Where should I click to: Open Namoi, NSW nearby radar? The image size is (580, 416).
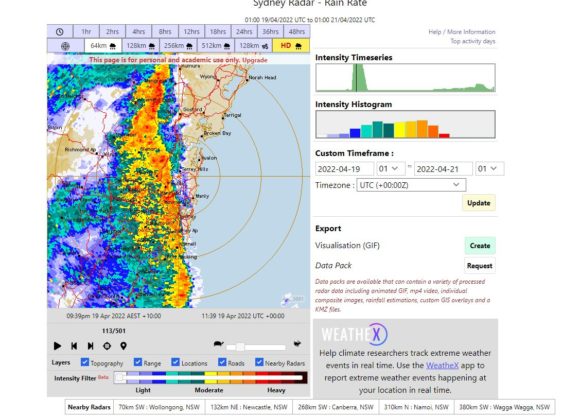(416, 407)
